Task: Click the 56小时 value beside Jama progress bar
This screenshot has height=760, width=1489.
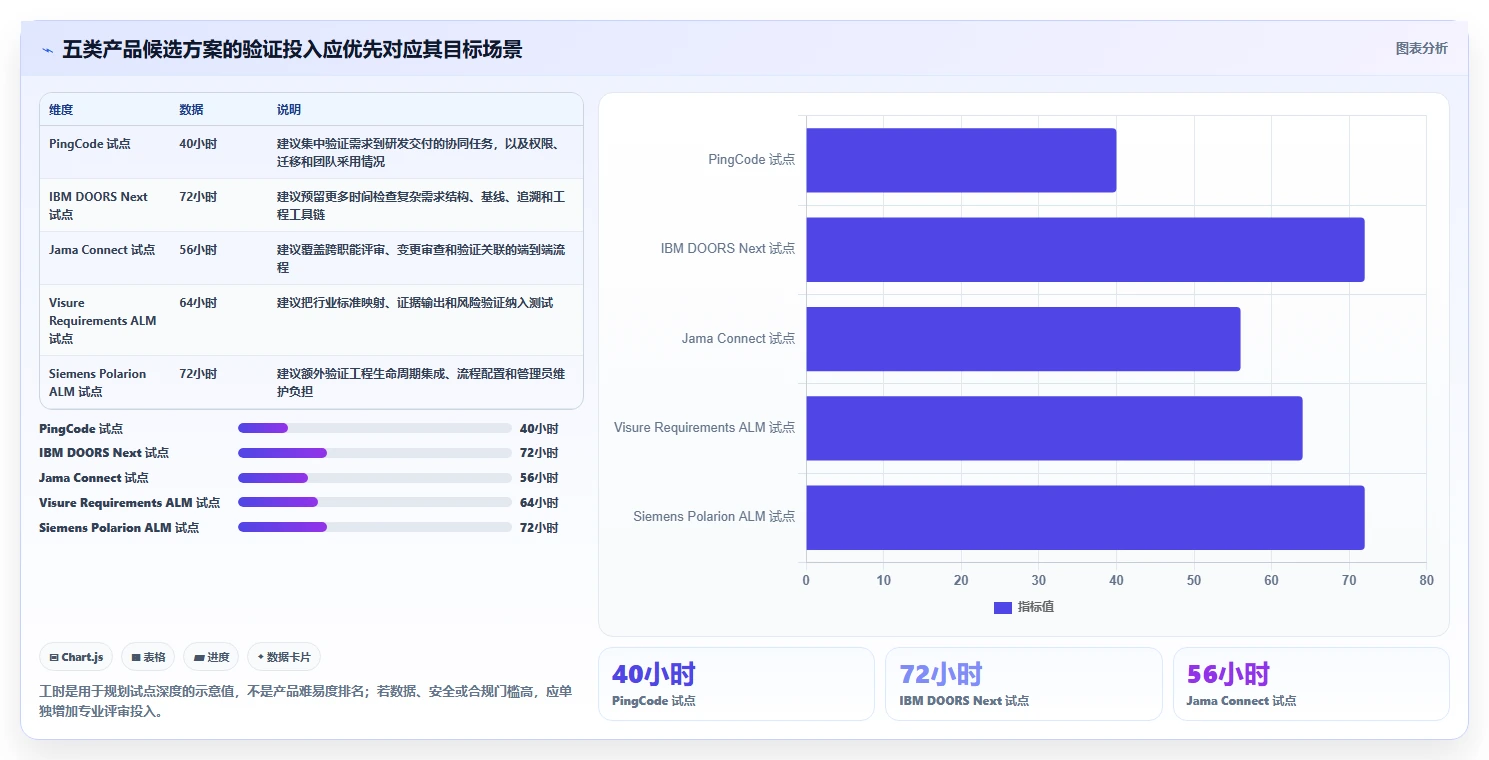Action: tap(539, 478)
